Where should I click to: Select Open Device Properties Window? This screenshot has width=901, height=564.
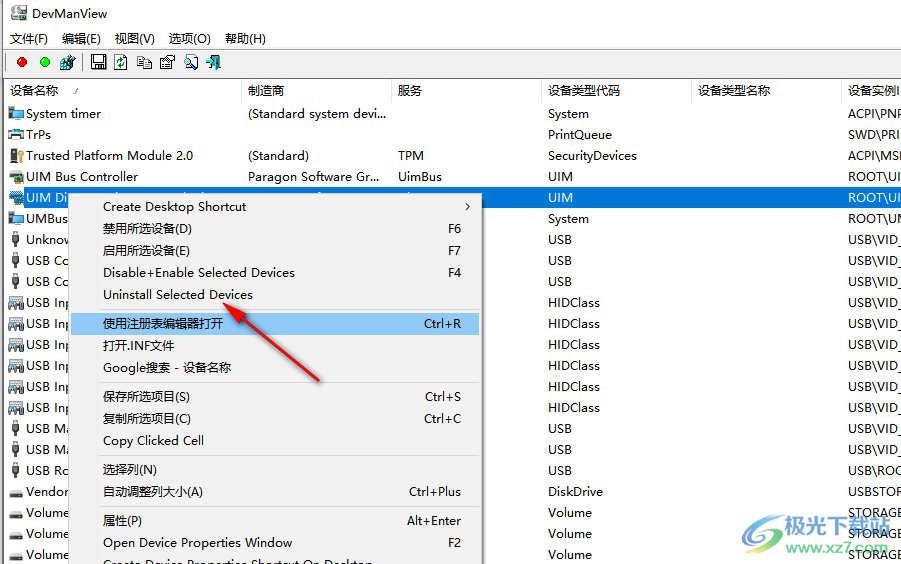[x=275, y=542]
